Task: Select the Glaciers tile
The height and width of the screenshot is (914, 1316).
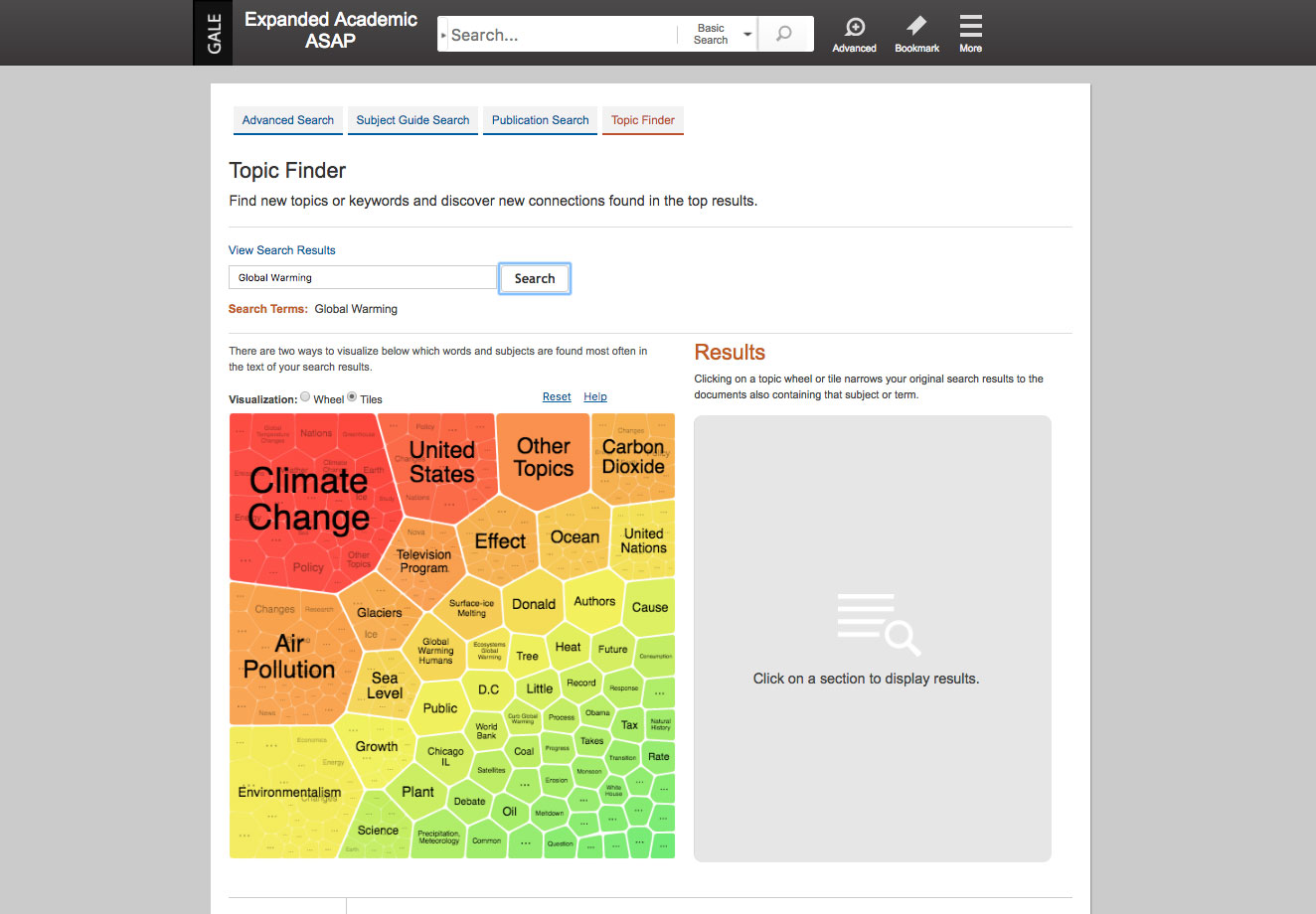Action: [x=379, y=613]
